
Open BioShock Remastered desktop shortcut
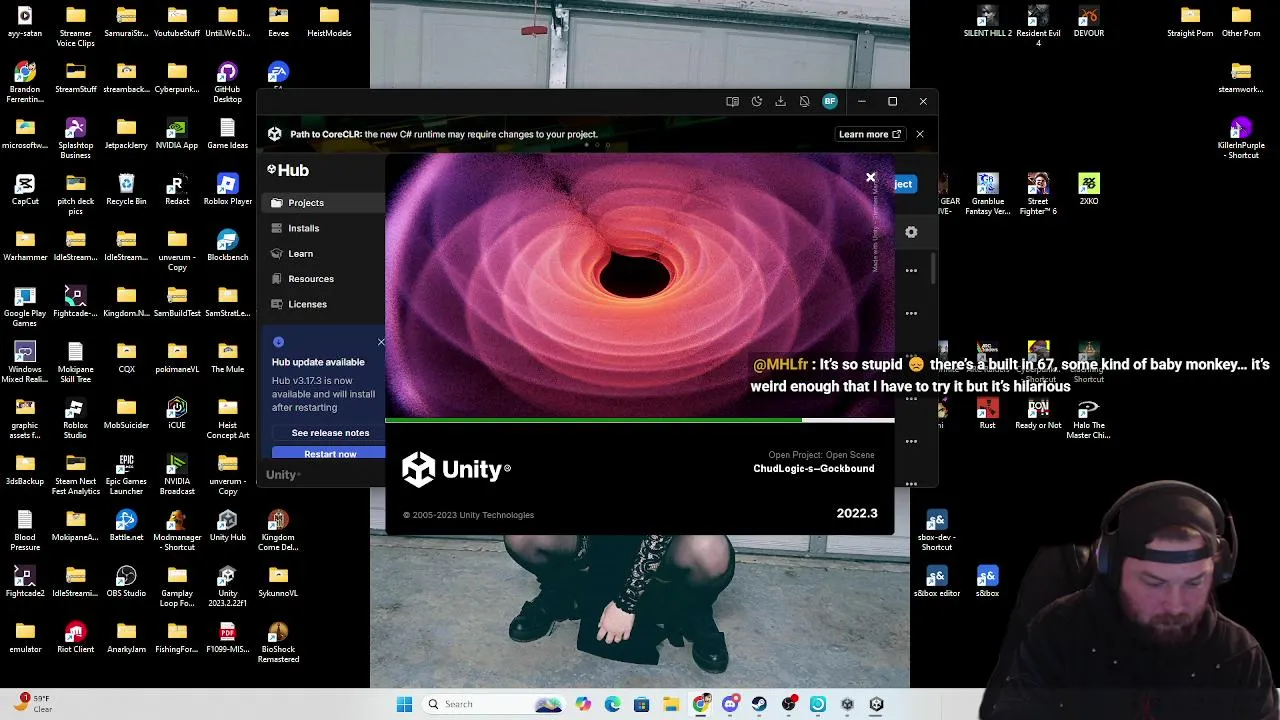click(278, 642)
